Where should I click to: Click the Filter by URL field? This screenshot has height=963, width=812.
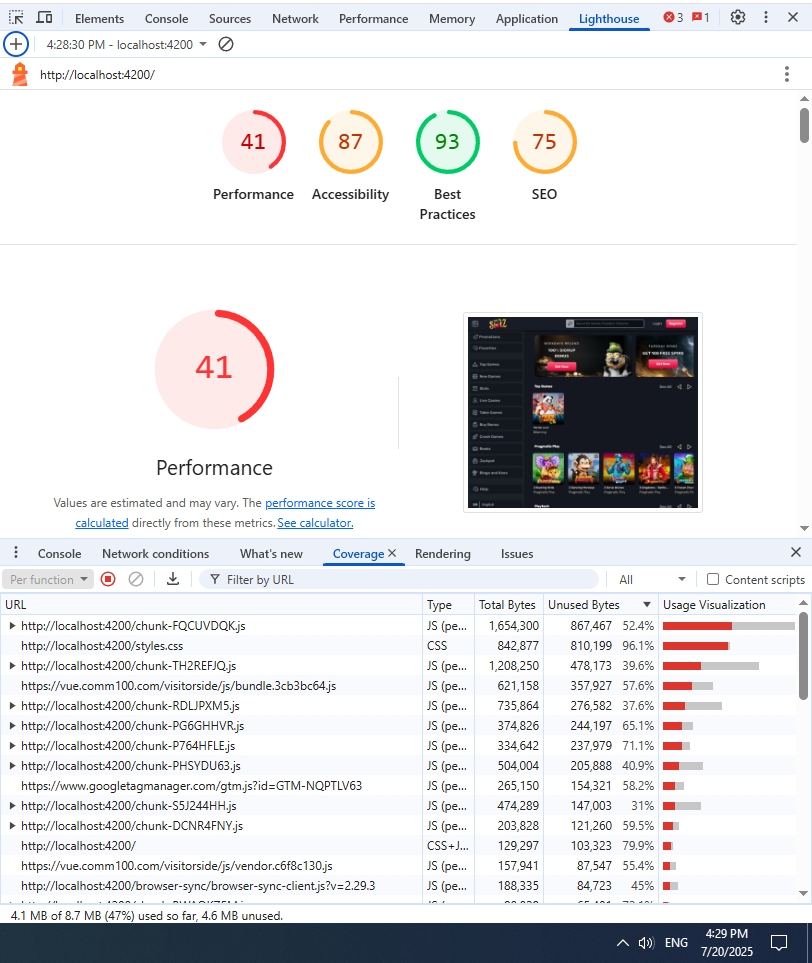[399, 579]
